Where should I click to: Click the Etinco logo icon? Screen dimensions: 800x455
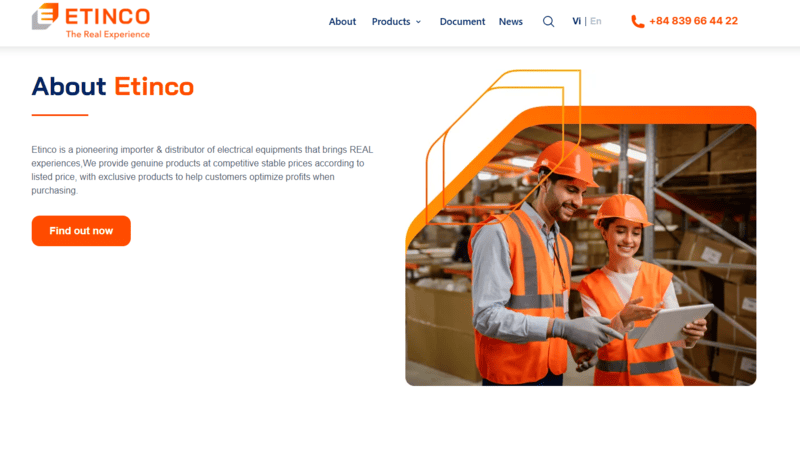pos(45,16)
